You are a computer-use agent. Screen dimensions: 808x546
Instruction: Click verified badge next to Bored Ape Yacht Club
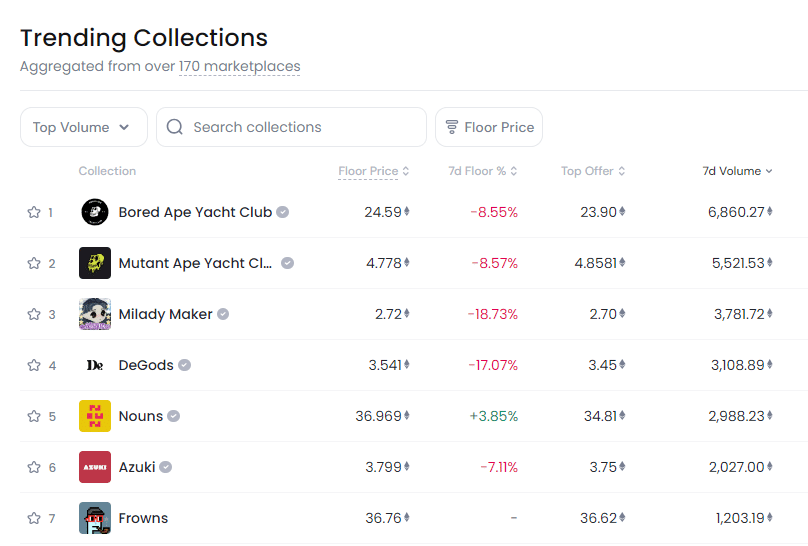(282, 212)
